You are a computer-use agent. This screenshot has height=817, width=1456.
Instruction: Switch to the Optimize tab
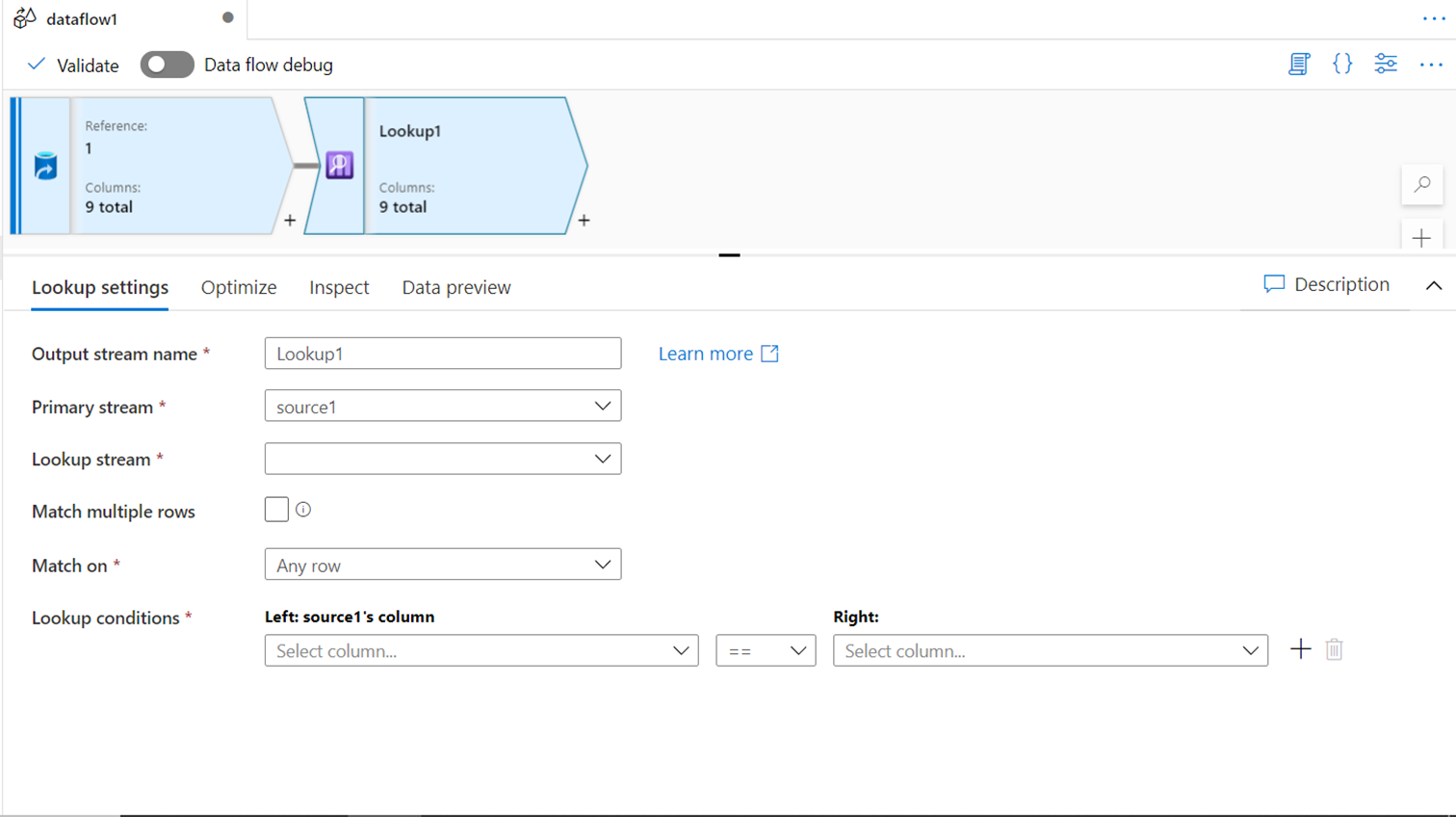[x=239, y=287]
